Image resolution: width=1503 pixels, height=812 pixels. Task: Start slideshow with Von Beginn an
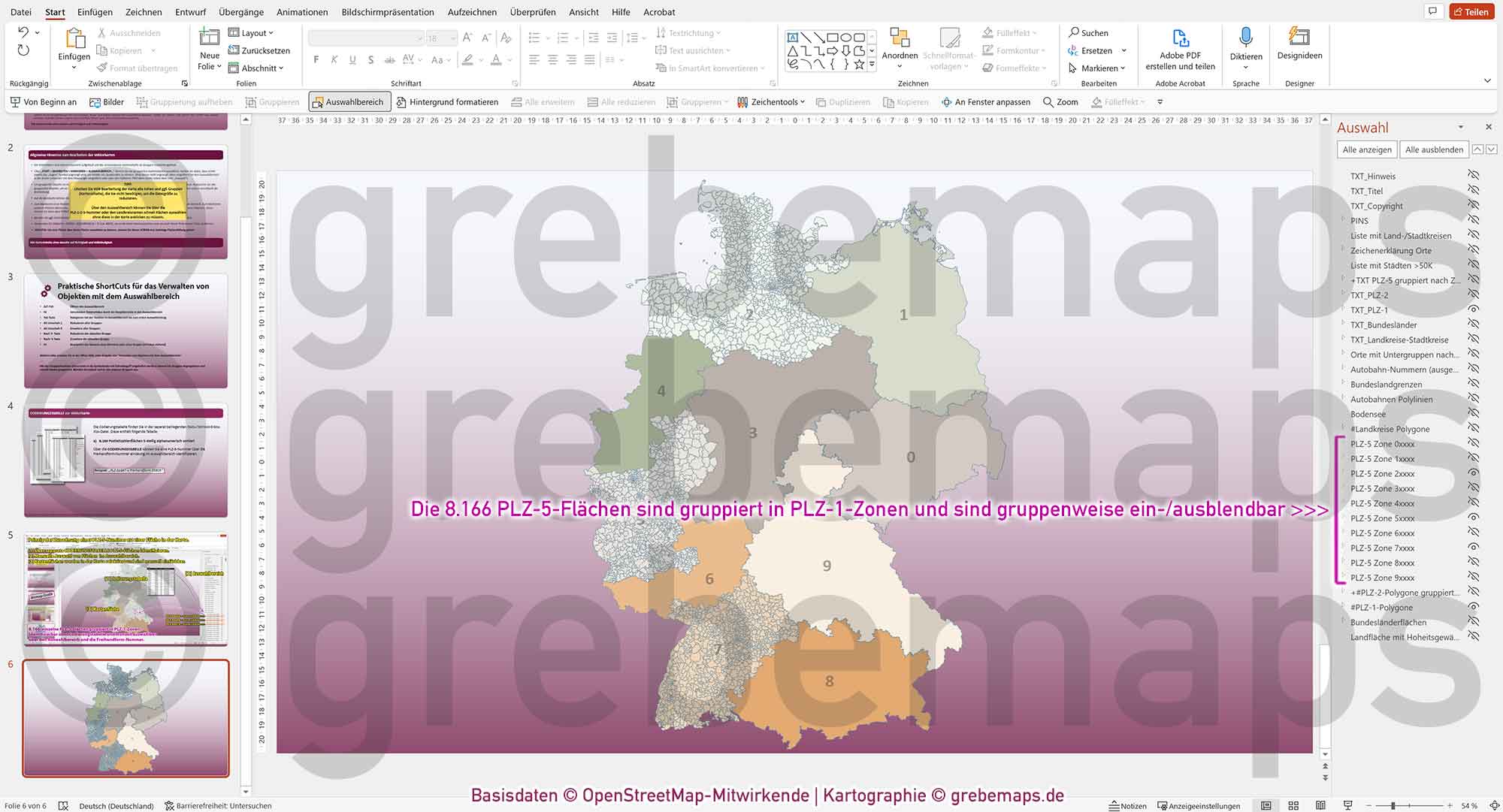[43, 101]
